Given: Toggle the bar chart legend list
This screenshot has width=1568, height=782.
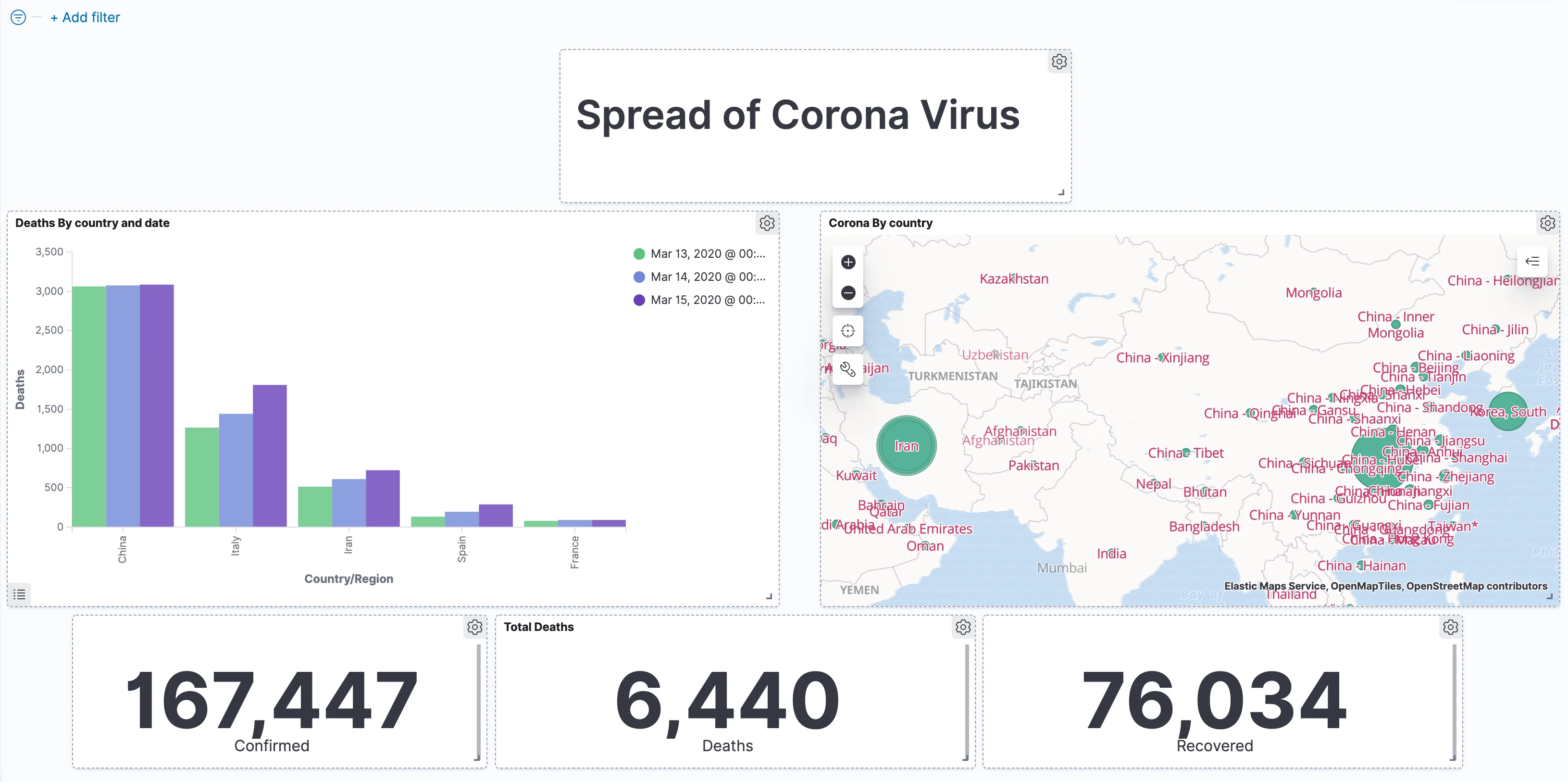Looking at the screenshot, I should (20, 594).
